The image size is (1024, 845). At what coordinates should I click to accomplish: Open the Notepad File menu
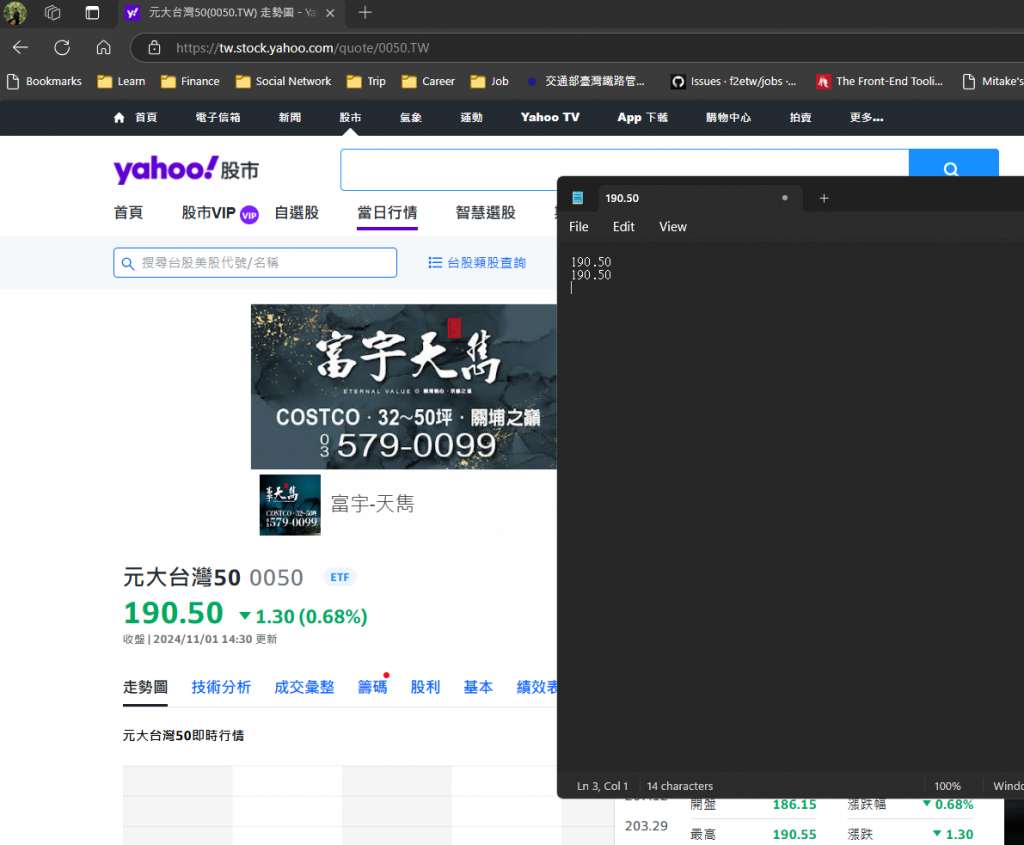click(579, 227)
